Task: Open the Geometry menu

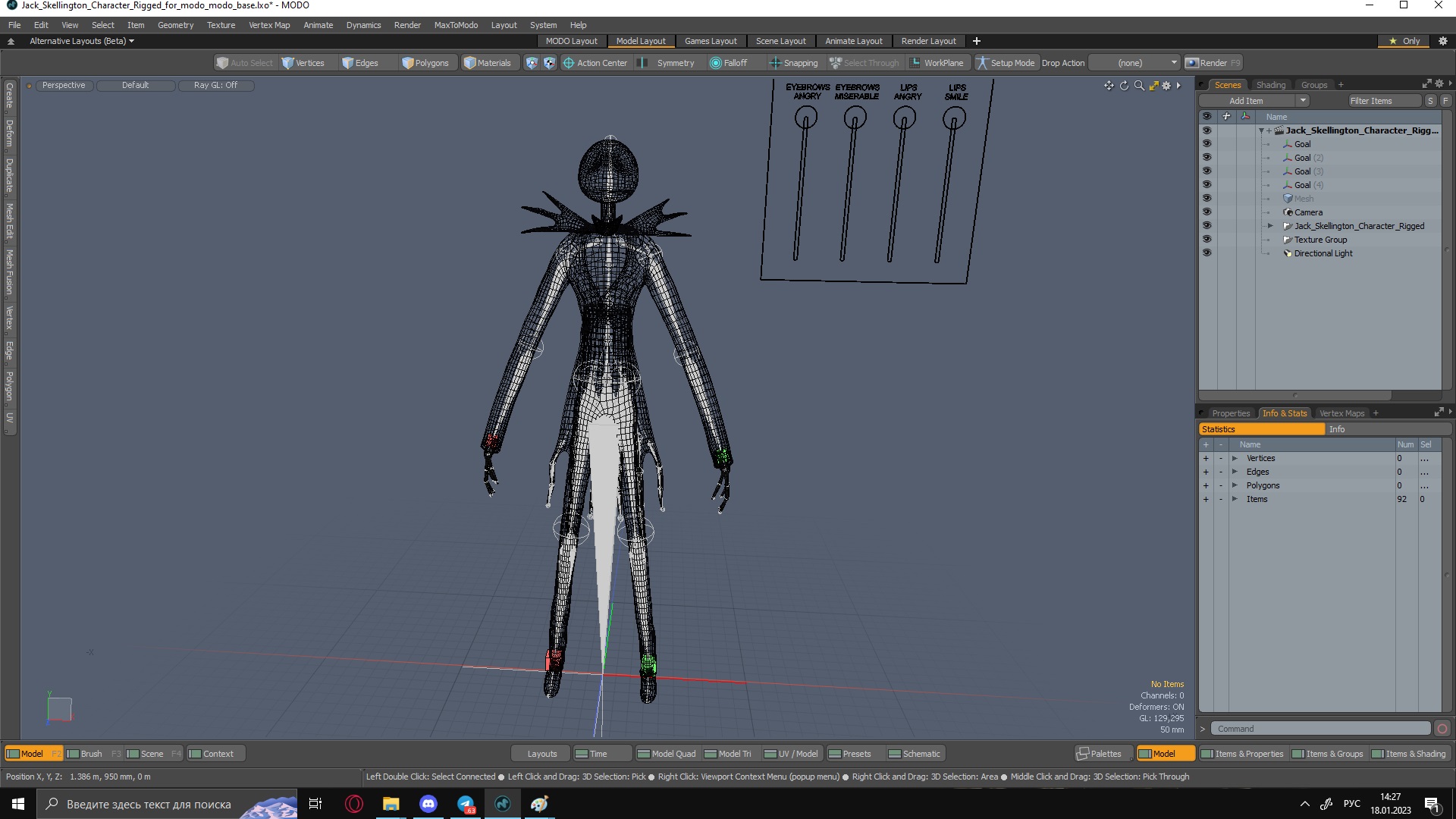Action: [x=175, y=25]
